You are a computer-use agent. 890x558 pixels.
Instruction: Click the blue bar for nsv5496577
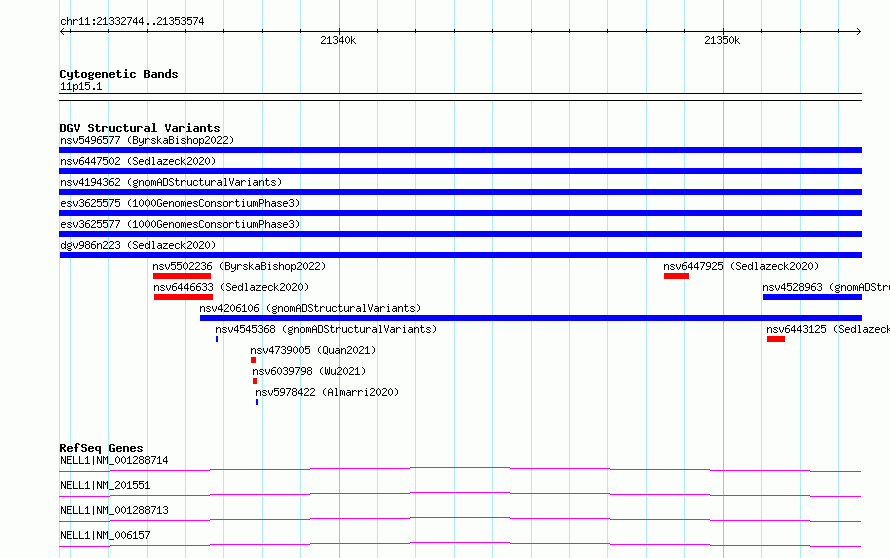coord(460,150)
